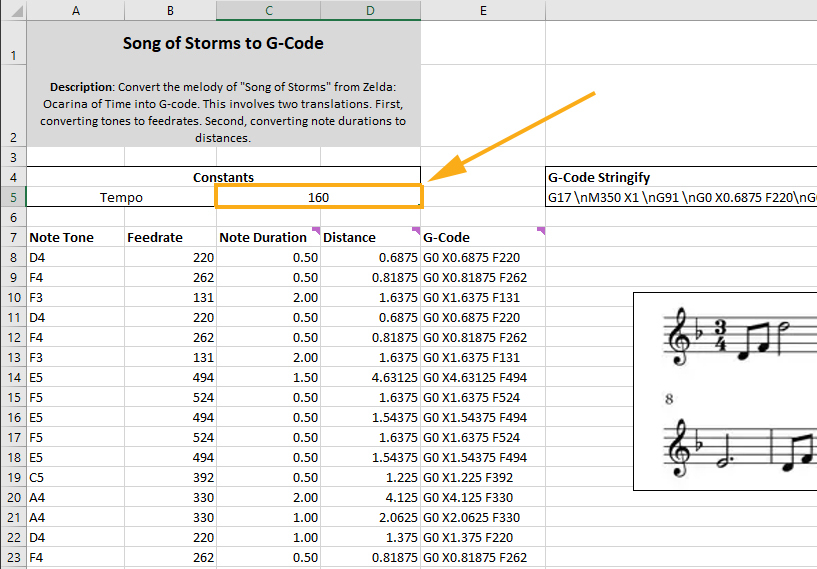Select Note Duration 2.00 in row 10

point(268,297)
